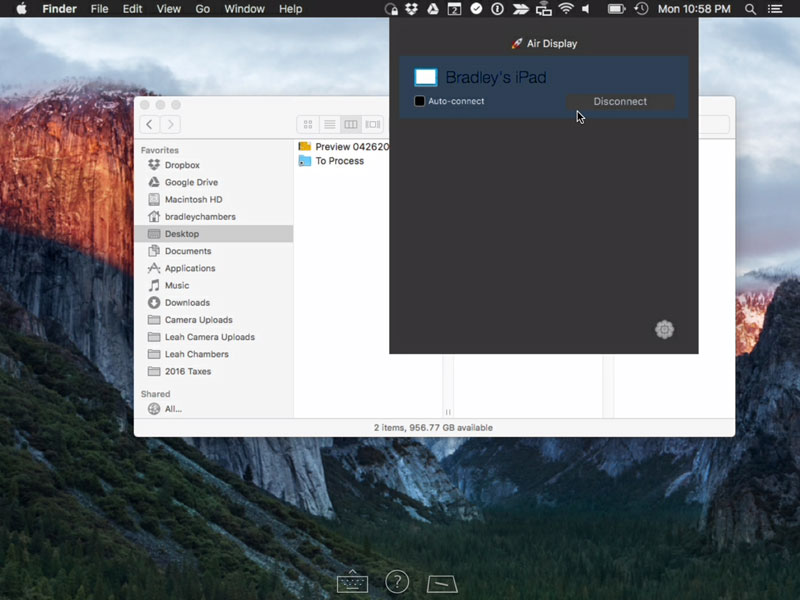Screen dimensions: 800x600
Task: Open the Help menu
Action: point(291,9)
